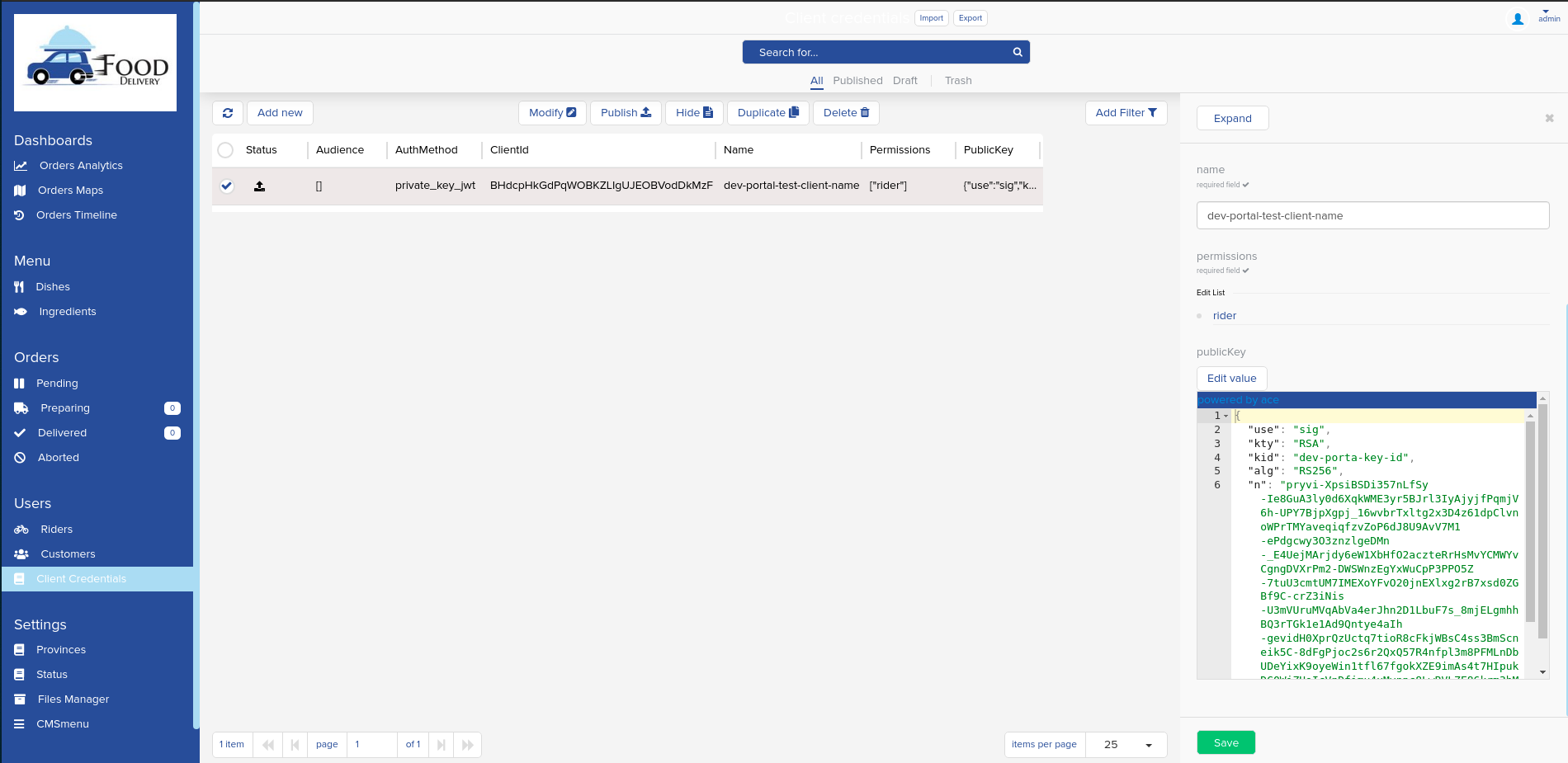
Task: Click Add new to create a credential
Action: (x=280, y=112)
